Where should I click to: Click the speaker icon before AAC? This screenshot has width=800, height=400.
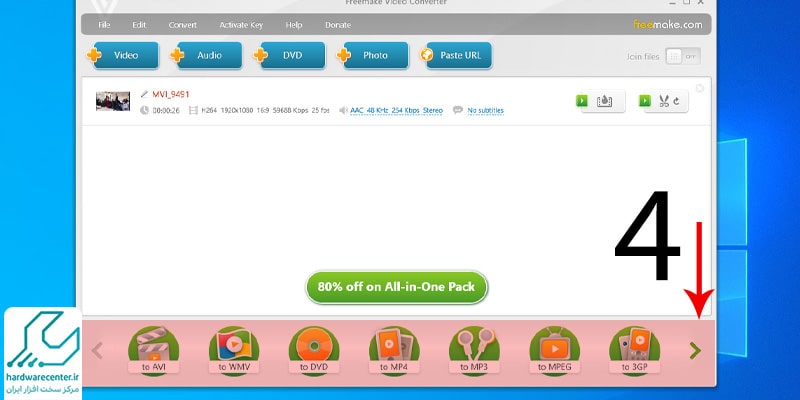343,110
